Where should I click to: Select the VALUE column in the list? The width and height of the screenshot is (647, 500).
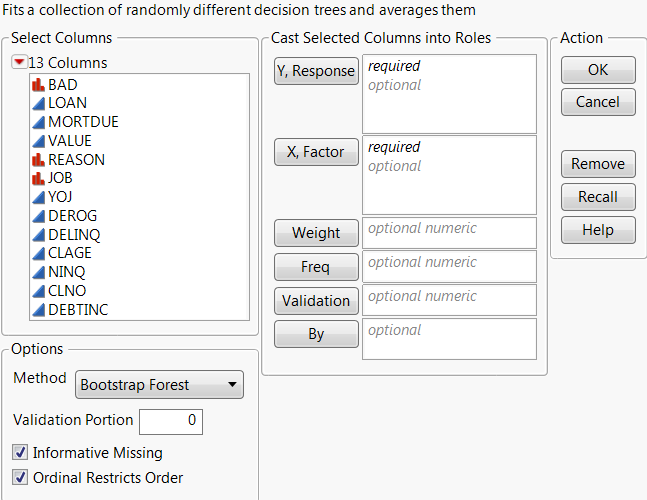point(70,141)
